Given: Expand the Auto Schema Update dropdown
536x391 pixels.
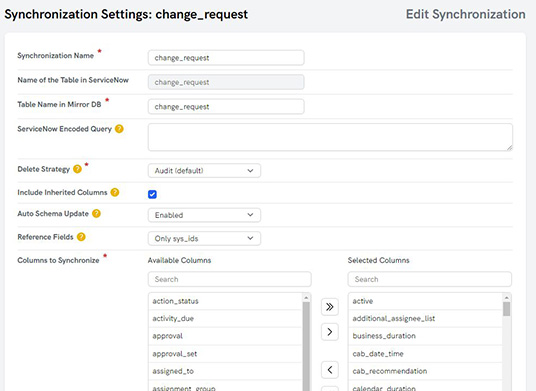Looking at the screenshot, I should [204, 215].
